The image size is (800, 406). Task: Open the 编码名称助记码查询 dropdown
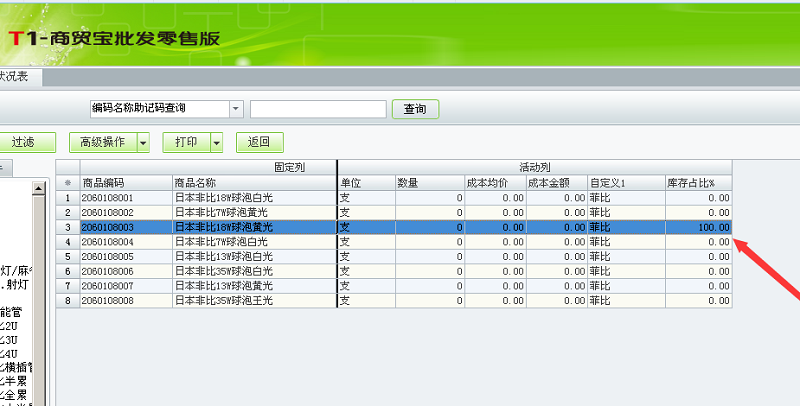click(236, 109)
